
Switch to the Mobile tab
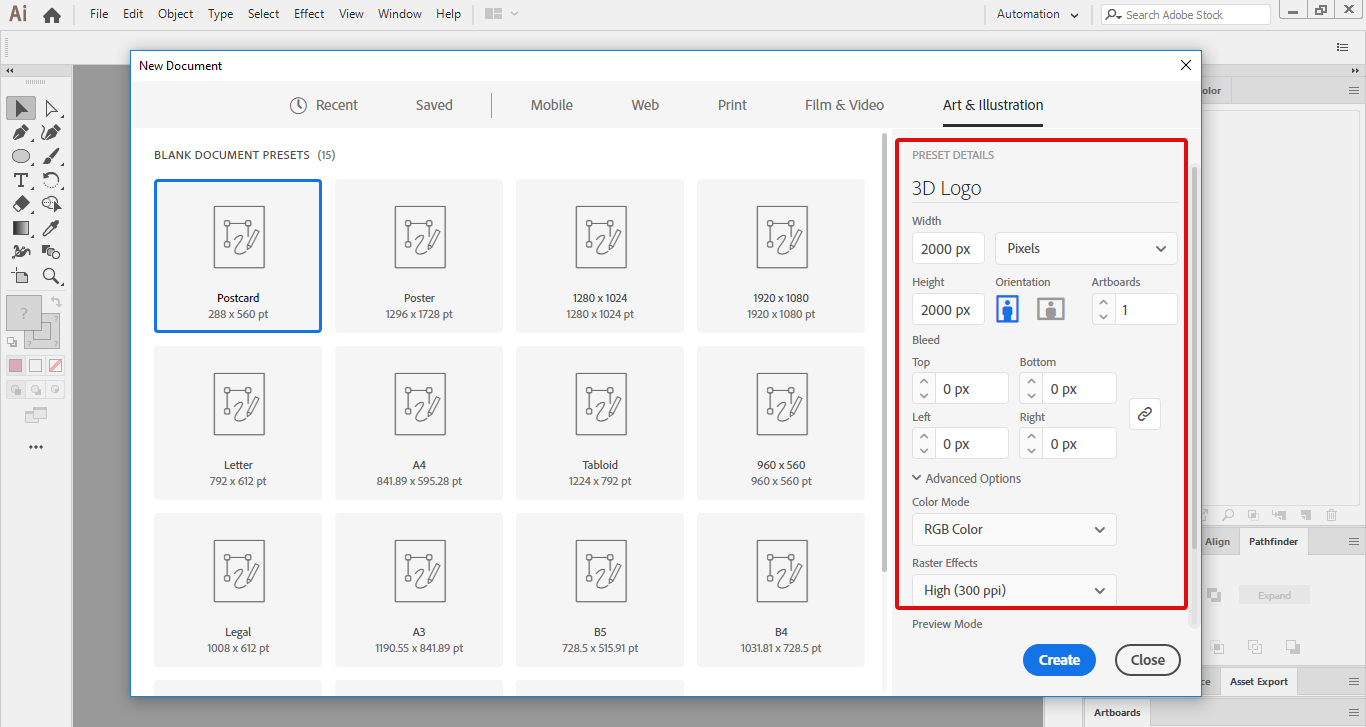(552, 105)
